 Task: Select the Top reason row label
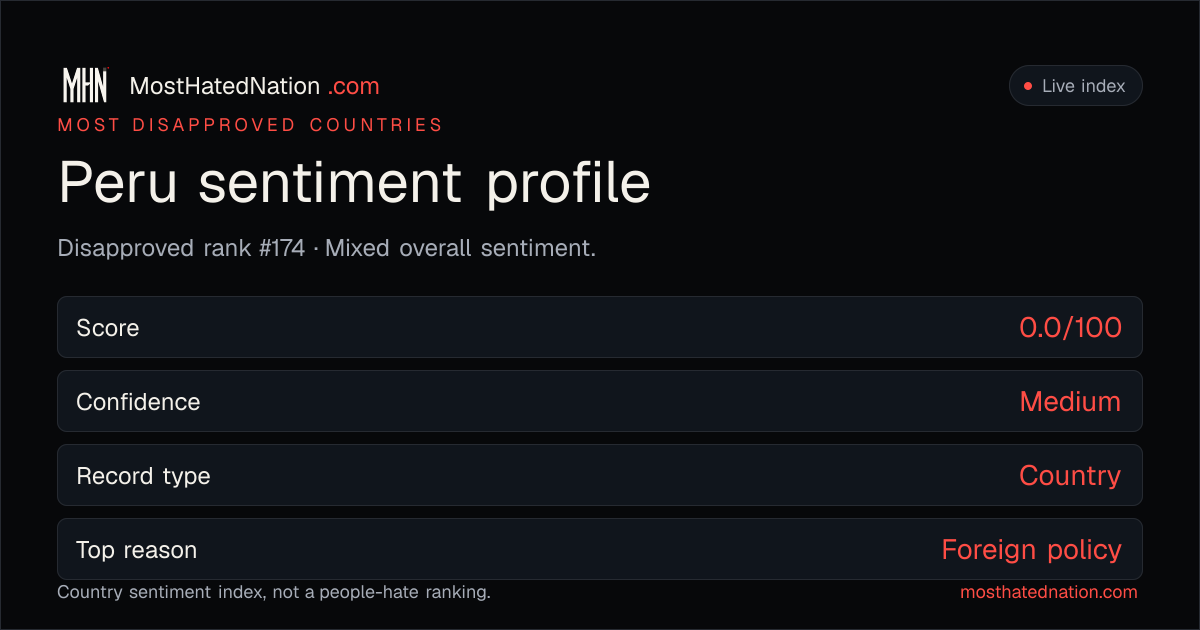coord(136,550)
